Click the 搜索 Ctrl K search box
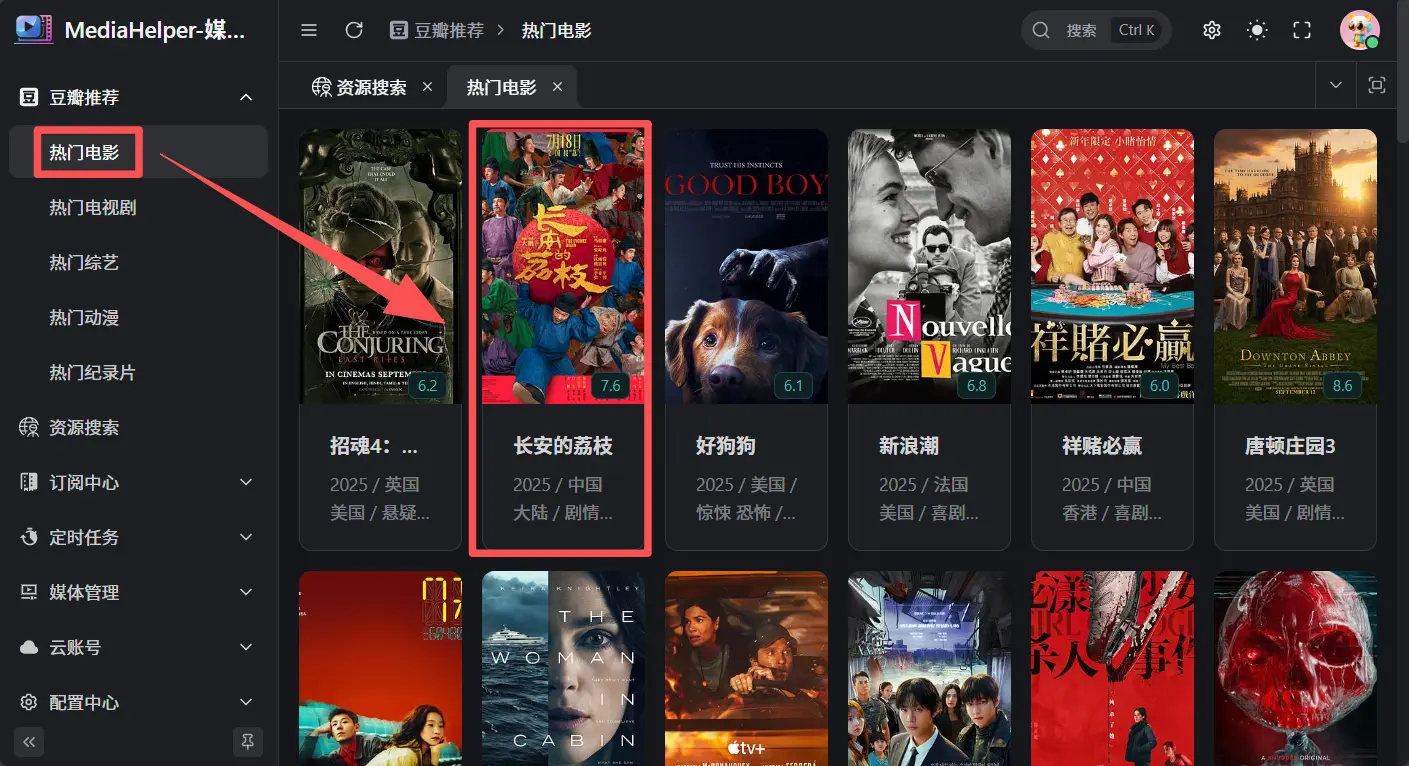 point(1096,30)
